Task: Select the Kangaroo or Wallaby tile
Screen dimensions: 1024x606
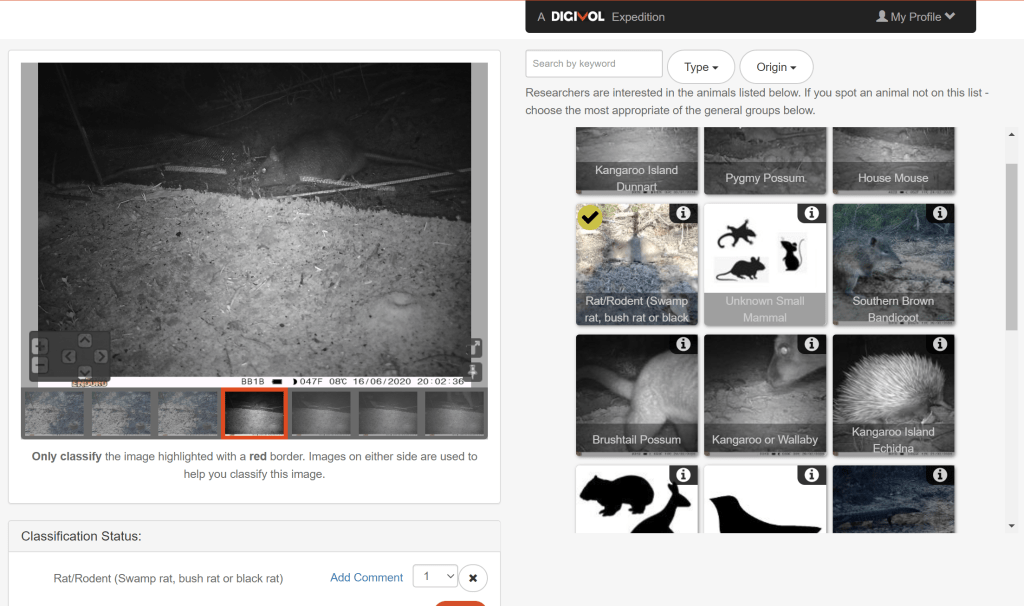Action: pos(764,394)
